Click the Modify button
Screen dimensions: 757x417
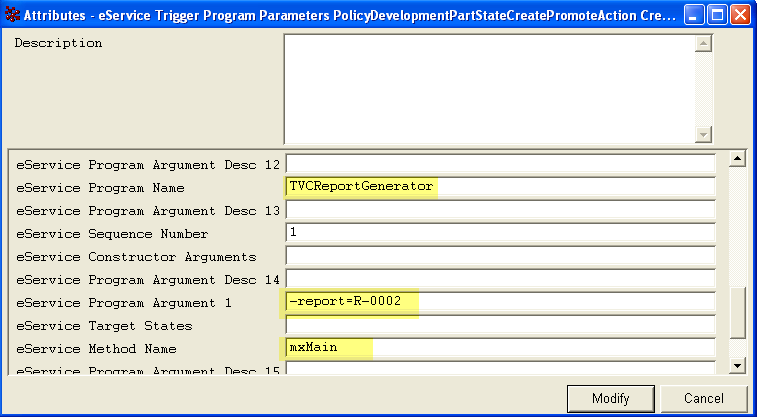(x=610, y=398)
